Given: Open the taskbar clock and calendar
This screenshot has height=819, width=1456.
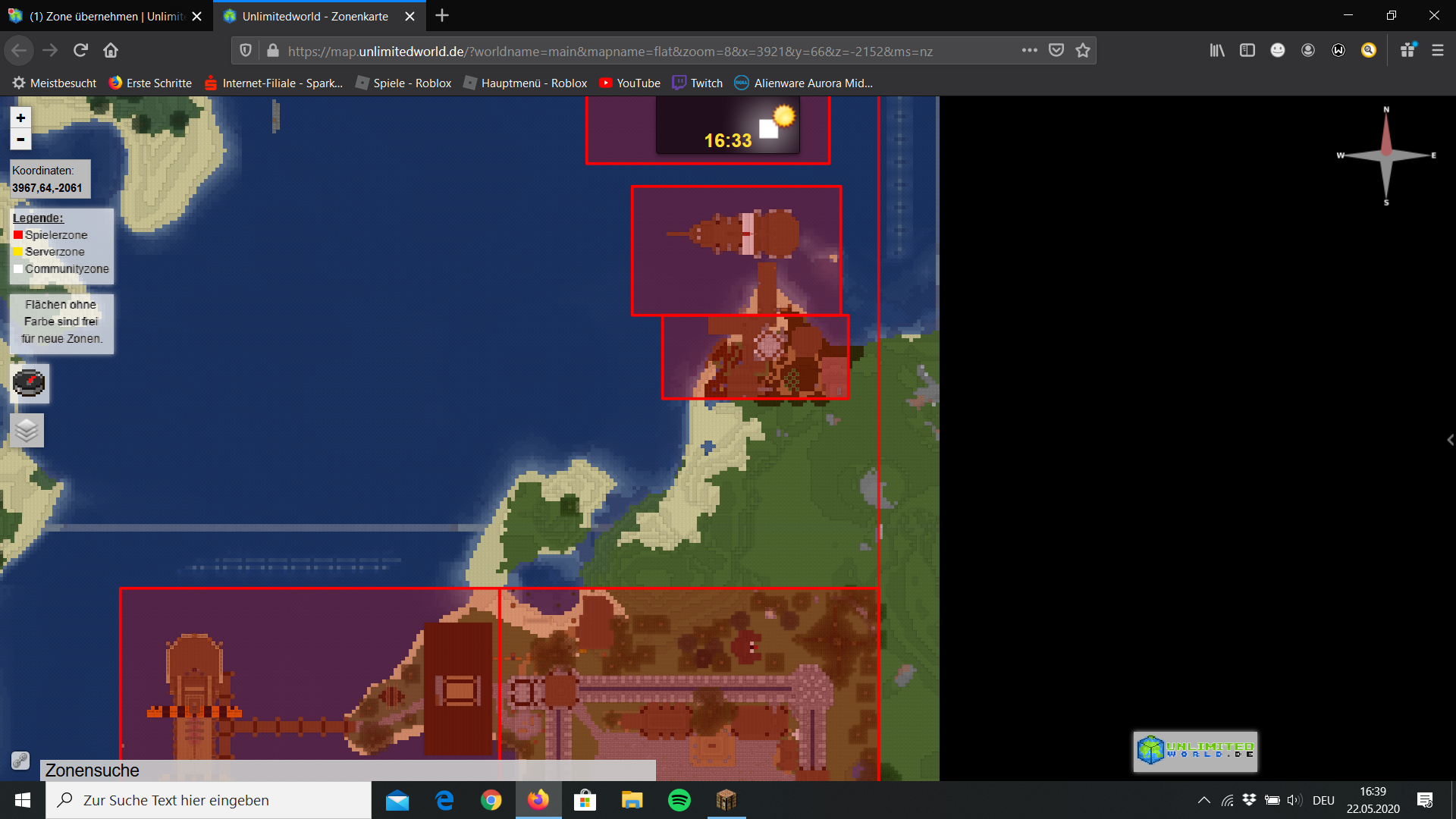Looking at the screenshot, I should coord(1373,800).
